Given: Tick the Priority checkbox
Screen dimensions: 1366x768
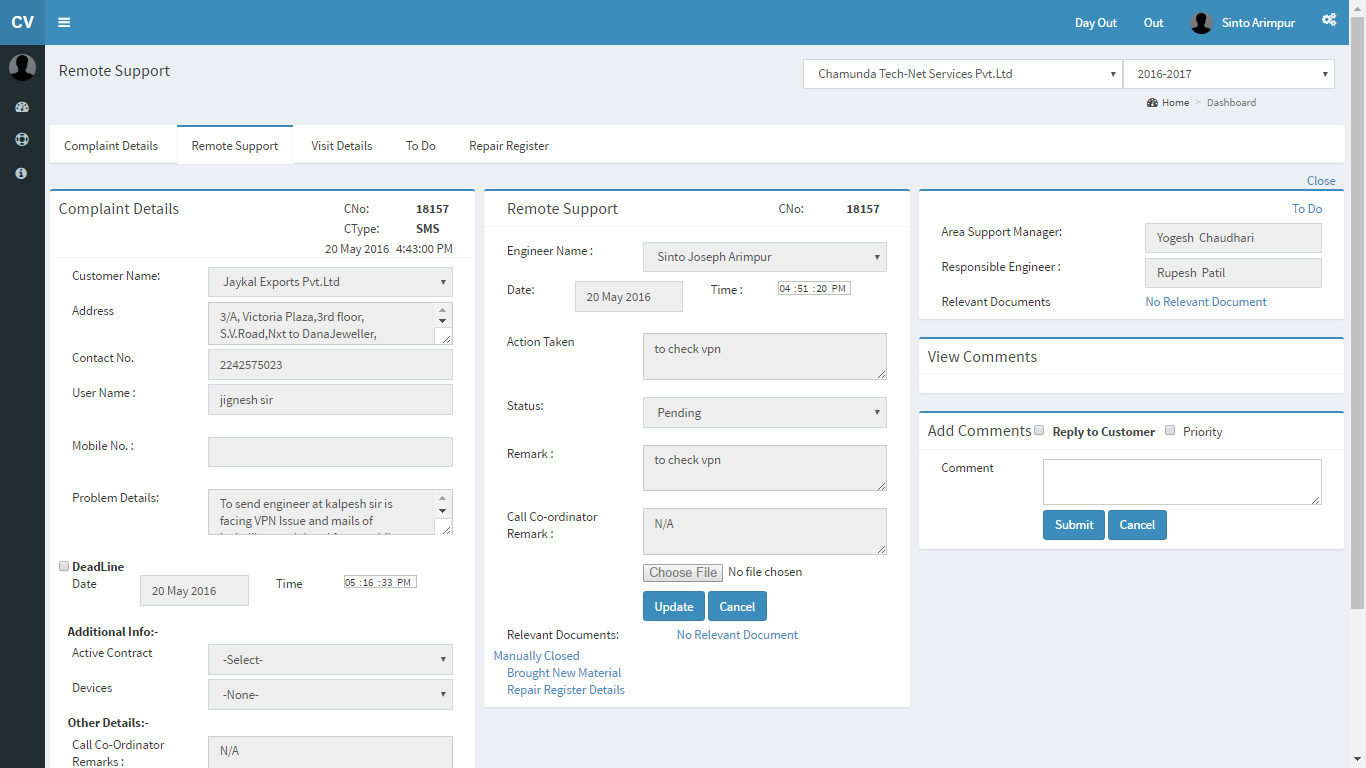Looking at the screenshot, I should point(1170,431).
